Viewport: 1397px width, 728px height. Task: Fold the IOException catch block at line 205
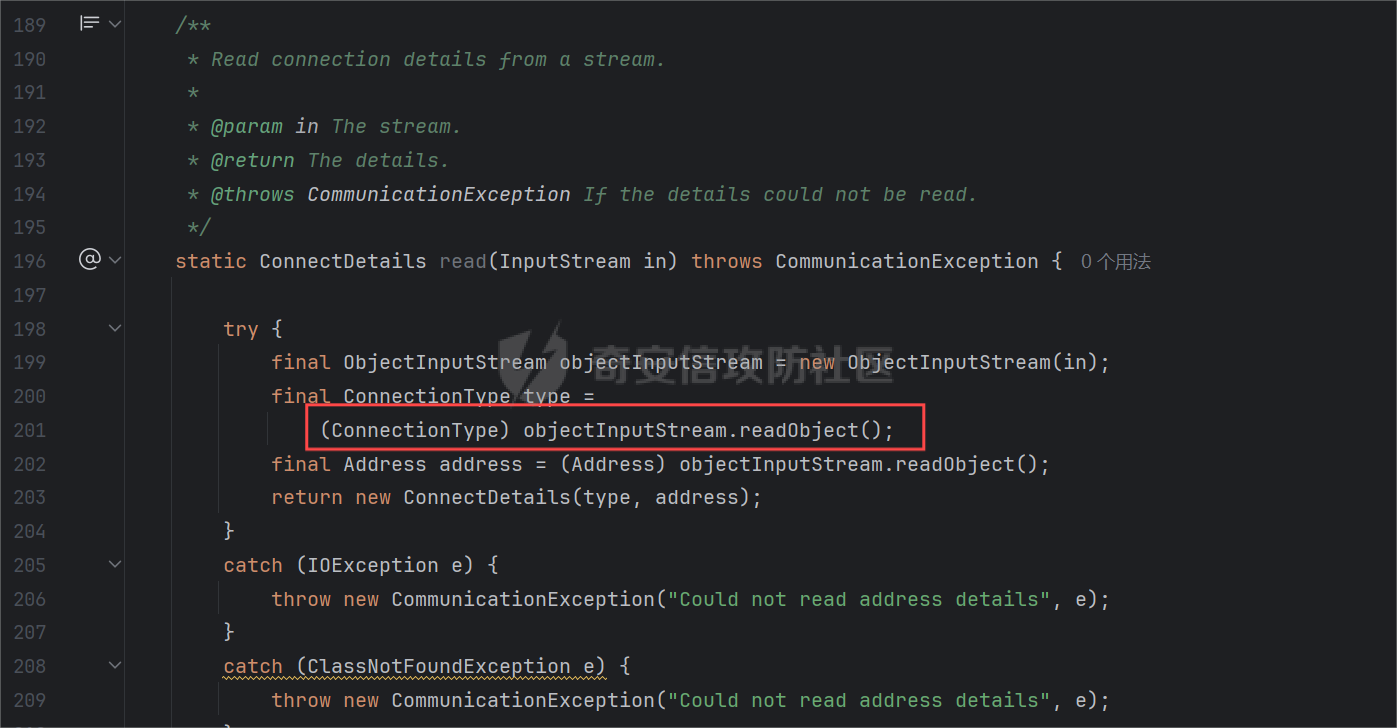point(115,565)
